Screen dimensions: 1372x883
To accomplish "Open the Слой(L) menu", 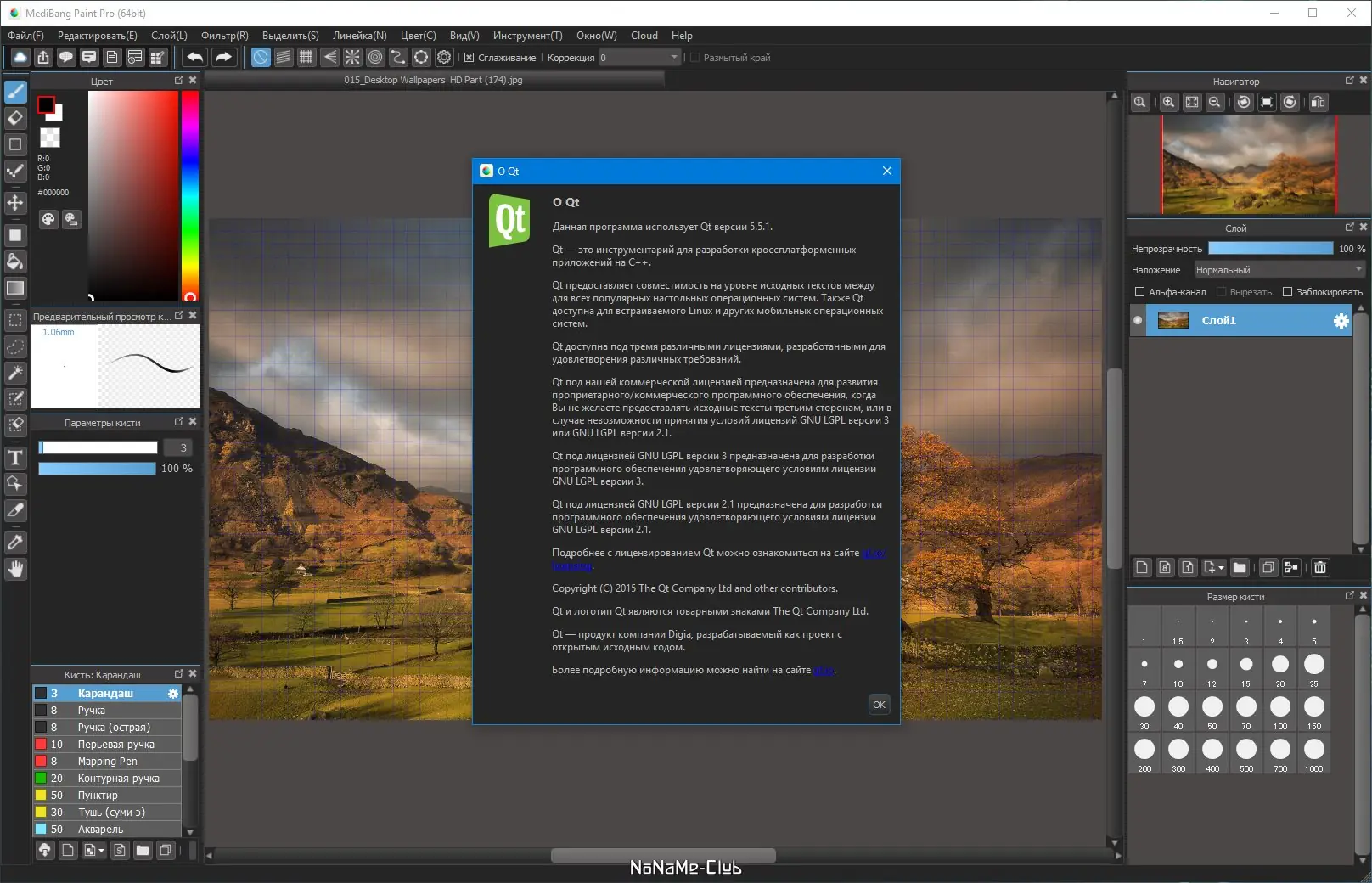I will point(169,36).
